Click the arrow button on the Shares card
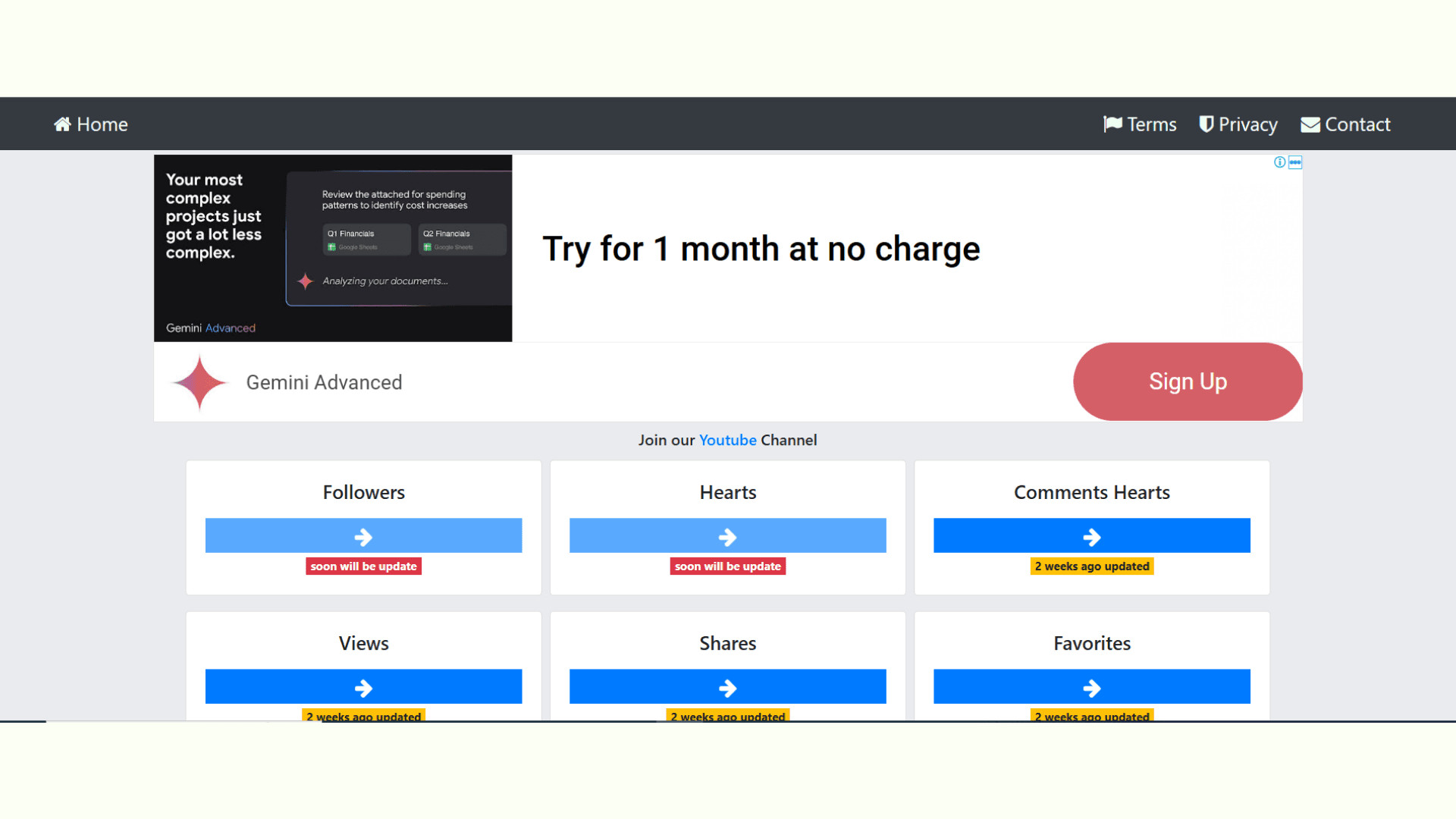The height and width of the screenshot is (819, 1456). (727, 687)
